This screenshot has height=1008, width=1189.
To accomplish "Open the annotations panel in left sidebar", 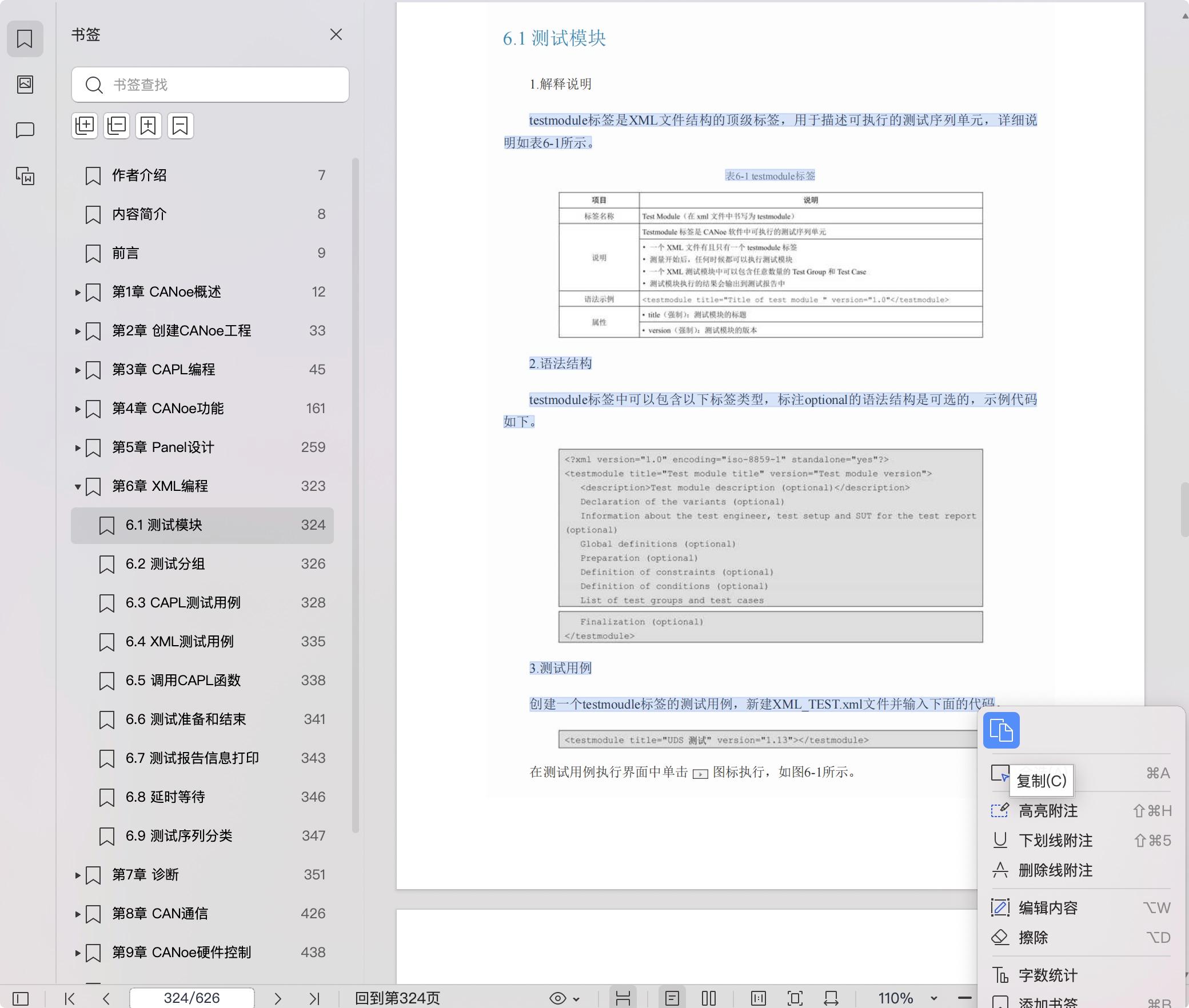I will (x=25, y=130).
